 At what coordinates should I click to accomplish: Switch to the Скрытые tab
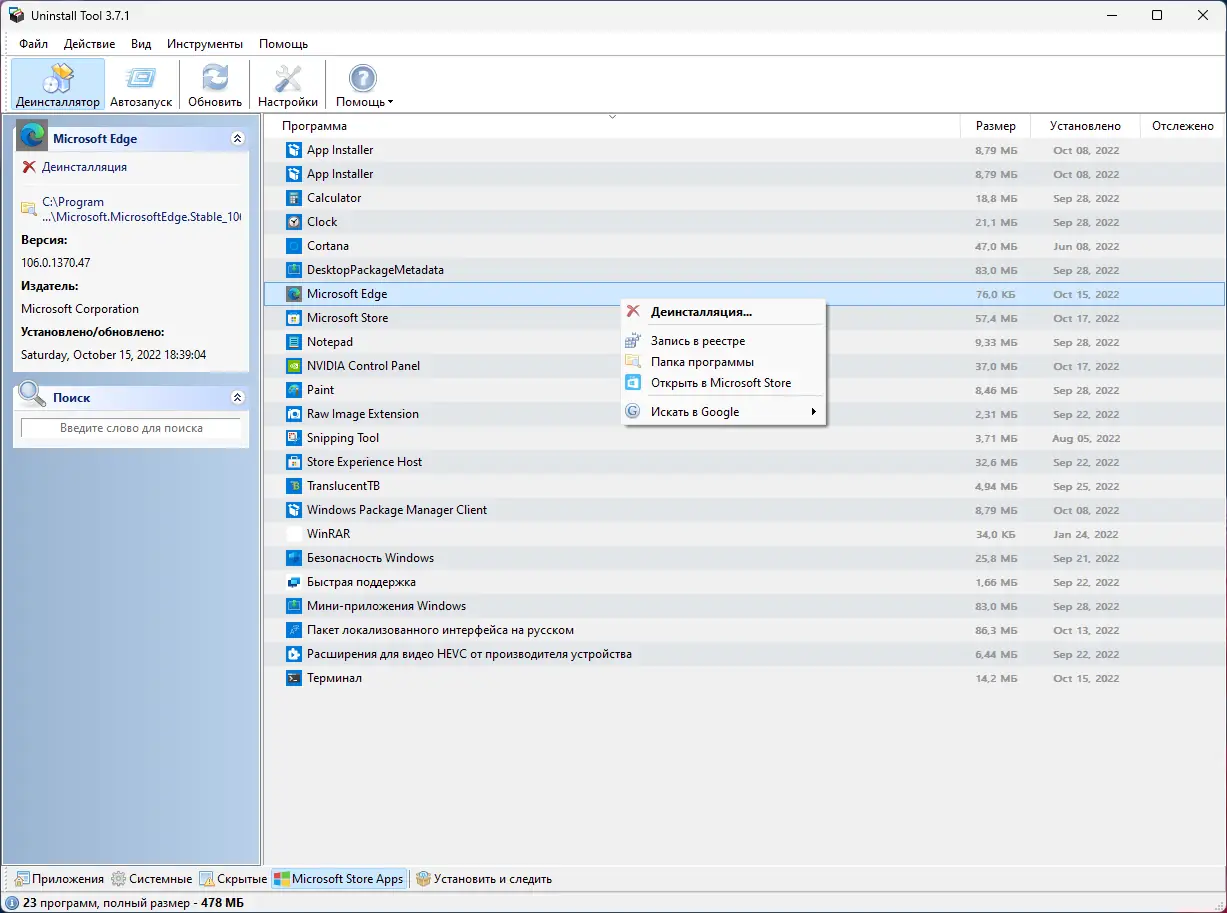pyautogui.click(x=233, y=879)
